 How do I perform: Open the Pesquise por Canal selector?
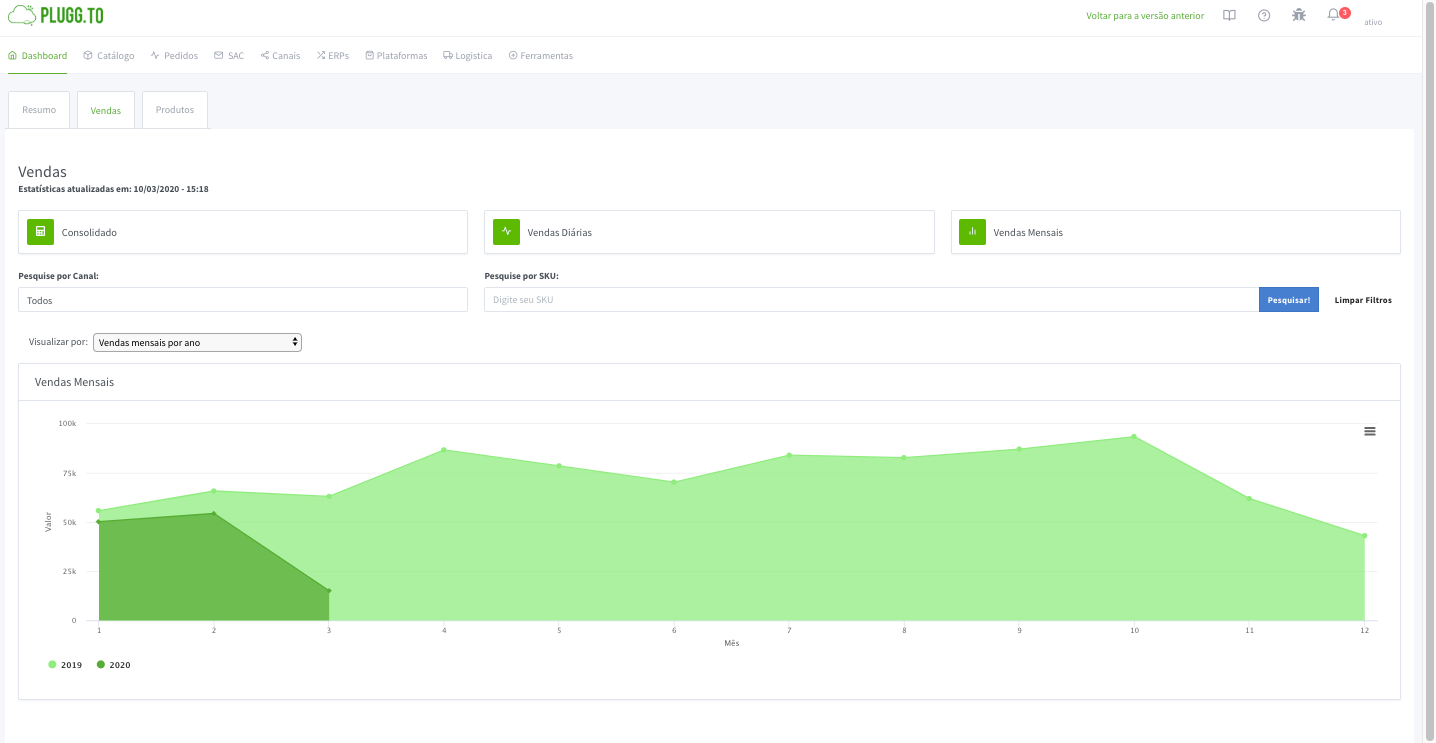[243, 300]
